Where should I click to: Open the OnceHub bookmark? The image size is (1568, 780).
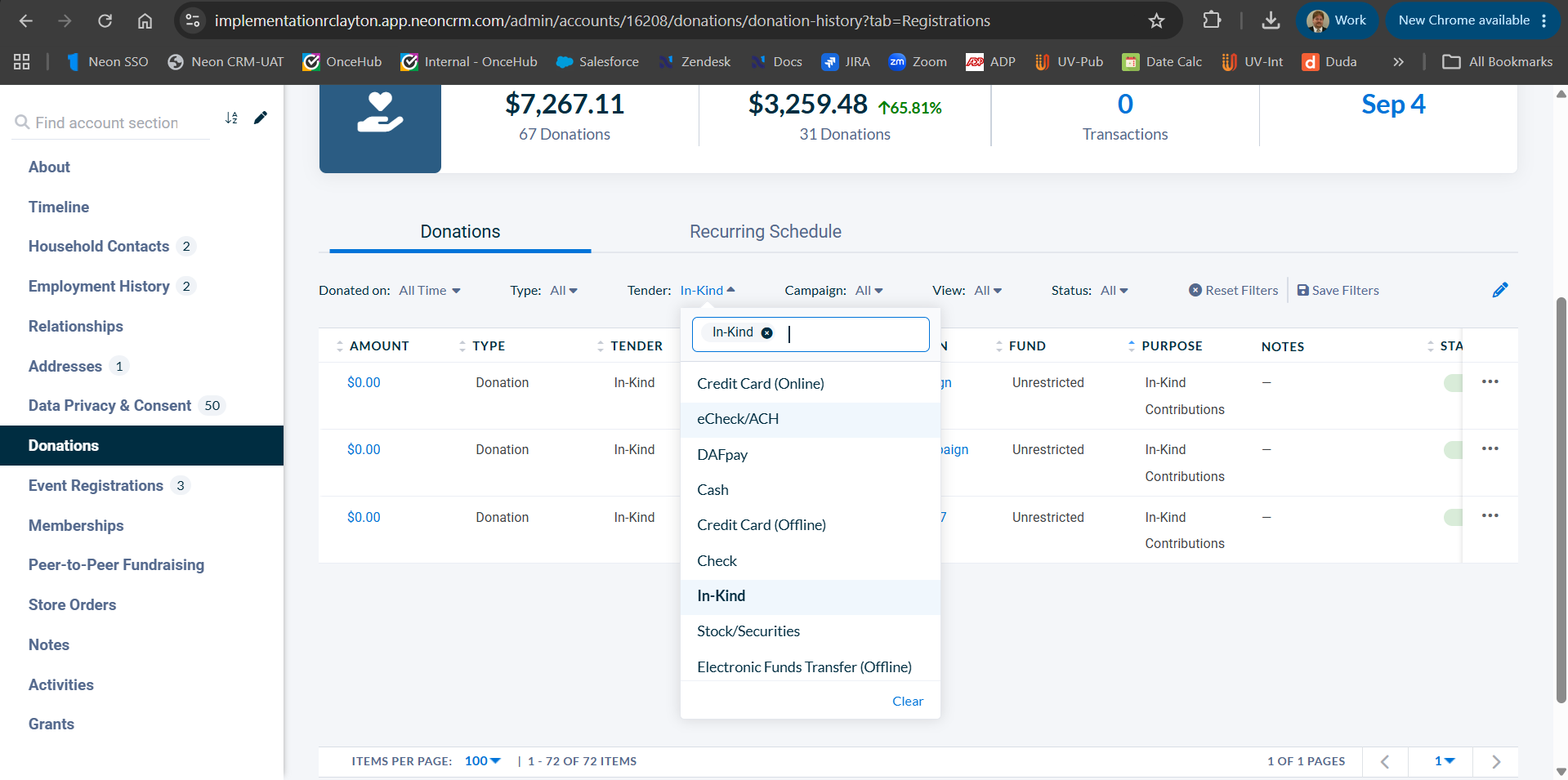(x=342, y=62)
